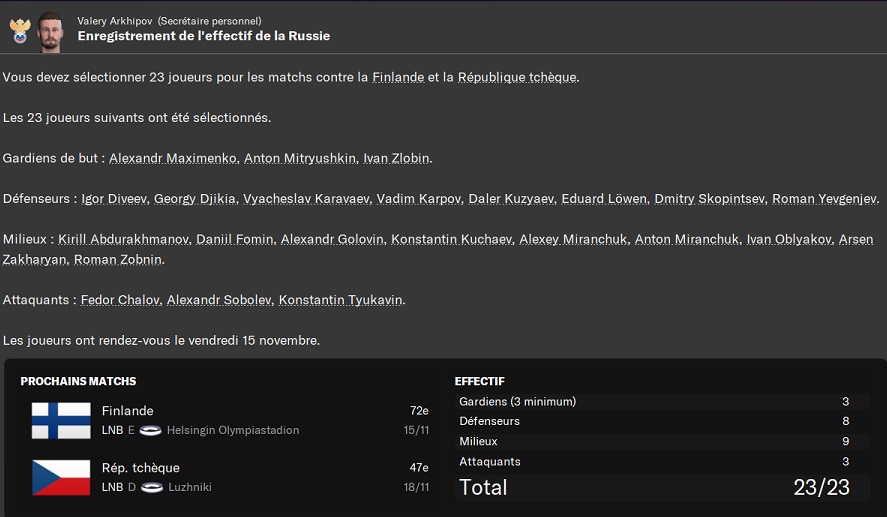Click the Czech Republic flag icon
The image size is (887, 517).
tap(61, 477)
